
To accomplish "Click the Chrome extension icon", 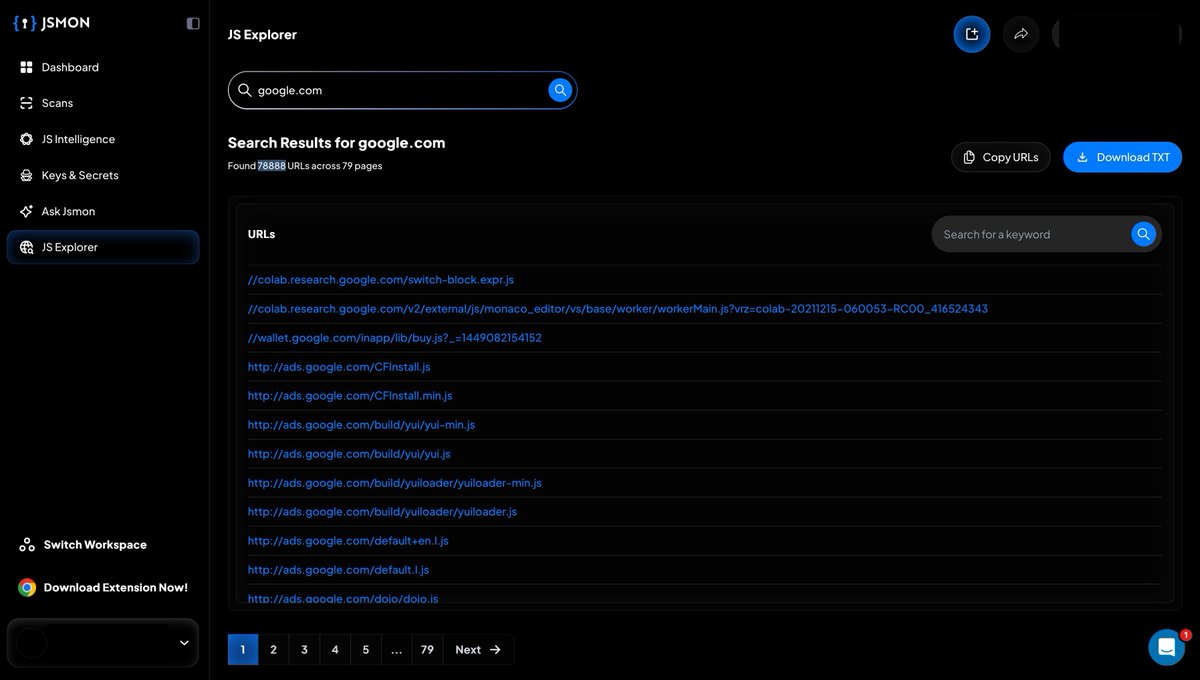I will pyautogui.click(x=27, y=587).
